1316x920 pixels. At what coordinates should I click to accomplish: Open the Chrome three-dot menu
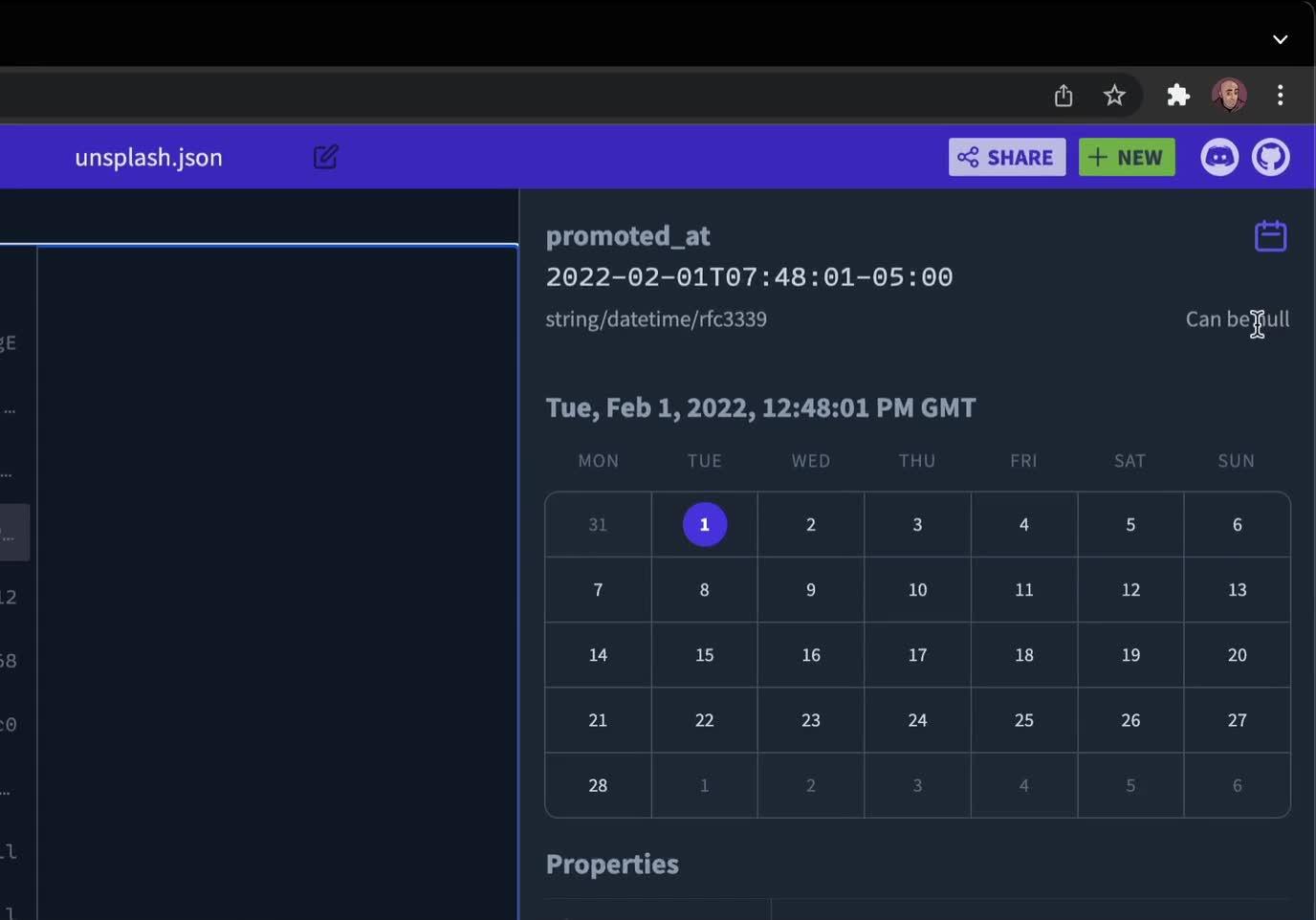[x=1282, y=95]
